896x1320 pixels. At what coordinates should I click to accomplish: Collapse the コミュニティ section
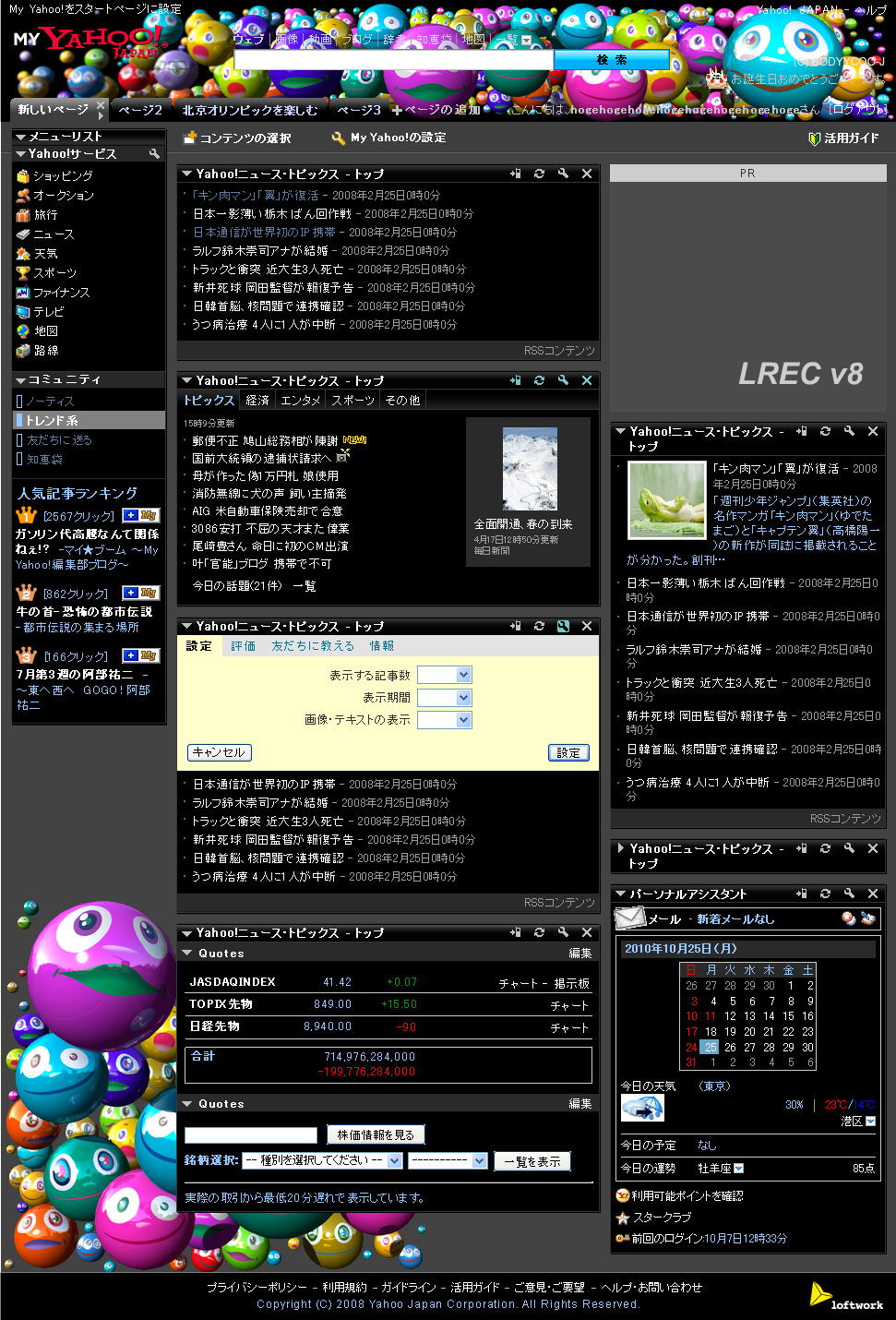click(20, 379)
